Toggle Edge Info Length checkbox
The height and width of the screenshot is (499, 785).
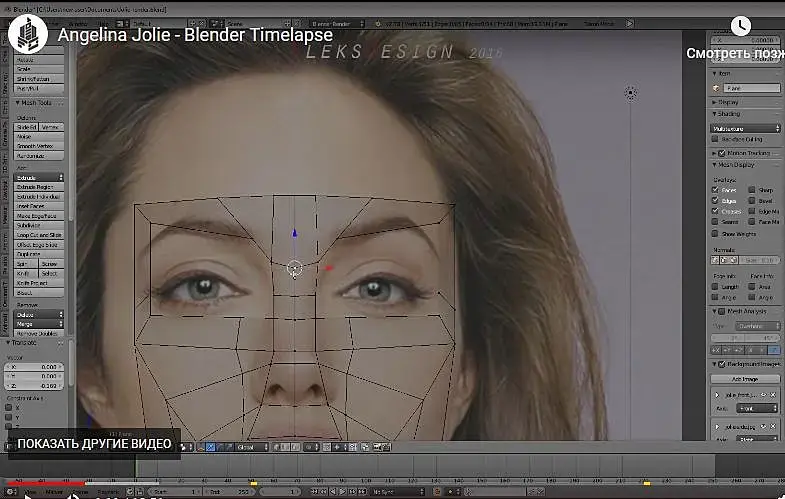pyautogui.click(x=715, y=286)
